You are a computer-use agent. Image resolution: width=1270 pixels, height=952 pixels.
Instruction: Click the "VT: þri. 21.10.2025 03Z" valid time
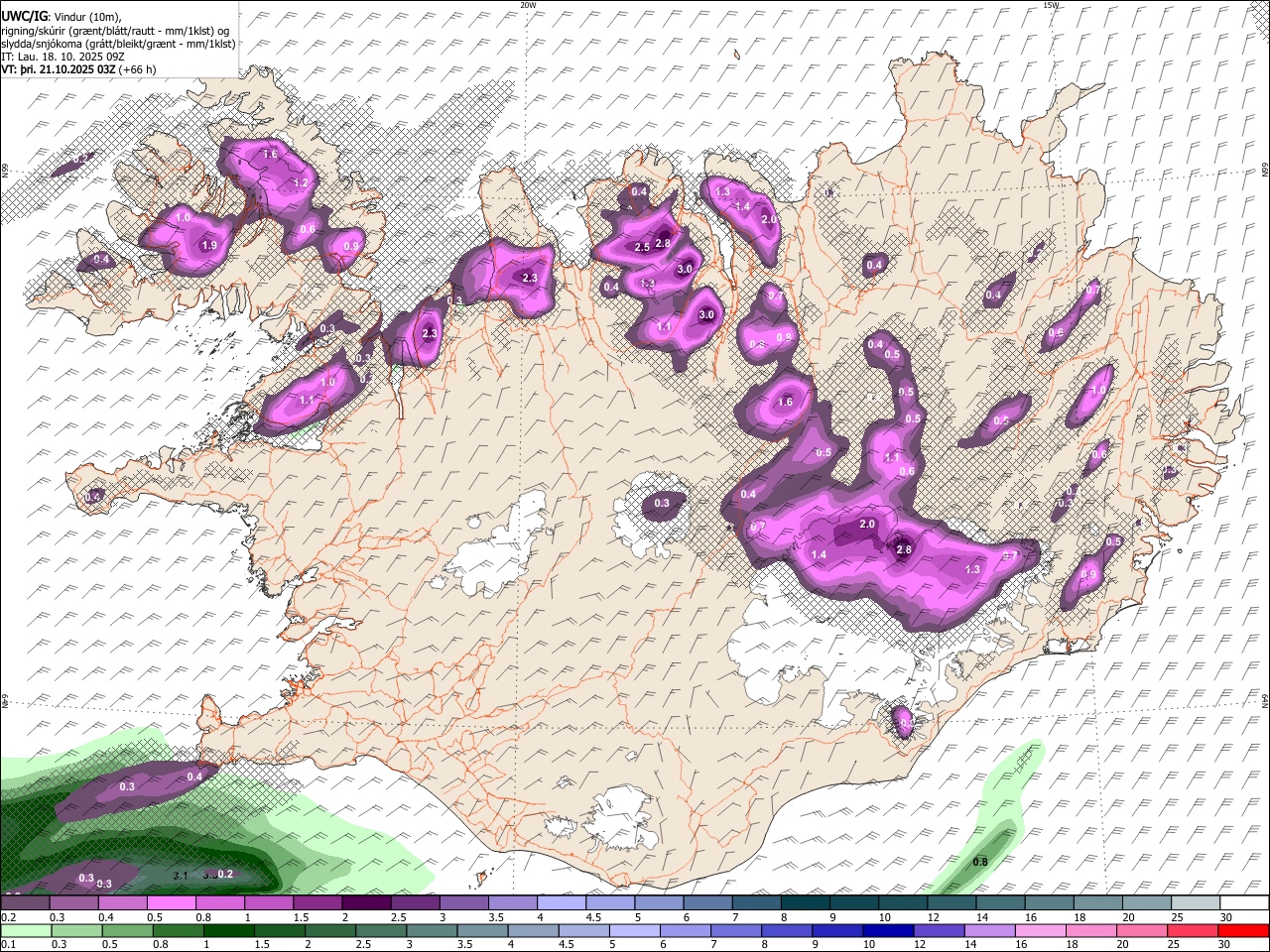point(59,69)
